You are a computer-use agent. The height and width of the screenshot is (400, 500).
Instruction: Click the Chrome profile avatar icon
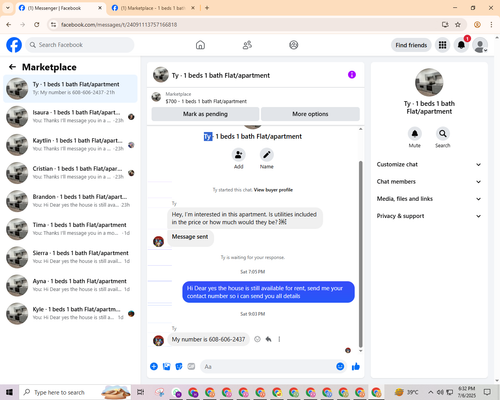(x=477, y=25)
